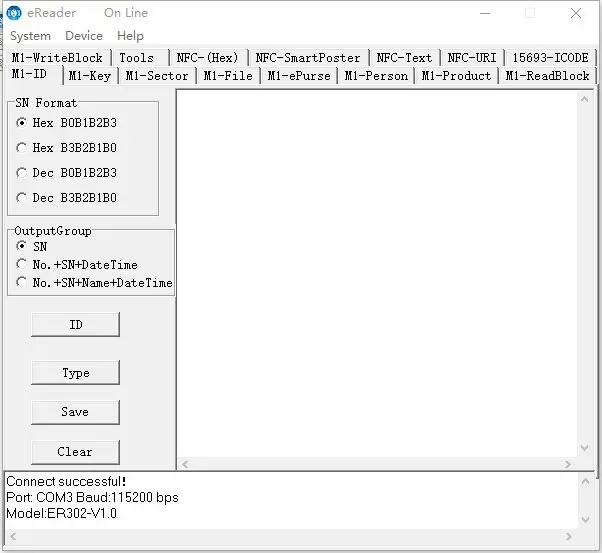Select Hex B3B2B1B0 SN format
This screenshot has width=602, height=553.
pos(66,148)
